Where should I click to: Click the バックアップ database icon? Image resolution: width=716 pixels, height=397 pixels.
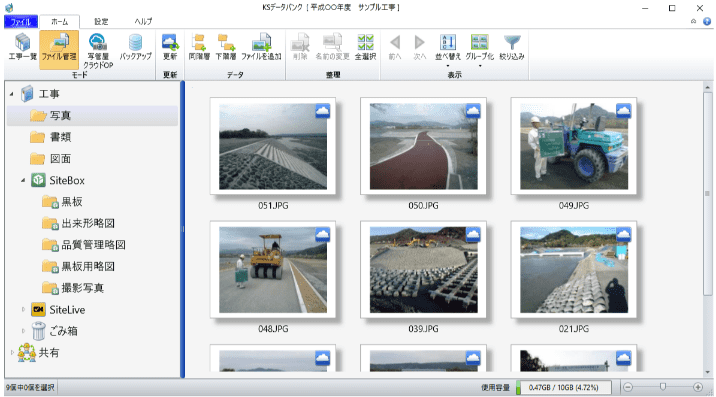(x=135, y=47)
